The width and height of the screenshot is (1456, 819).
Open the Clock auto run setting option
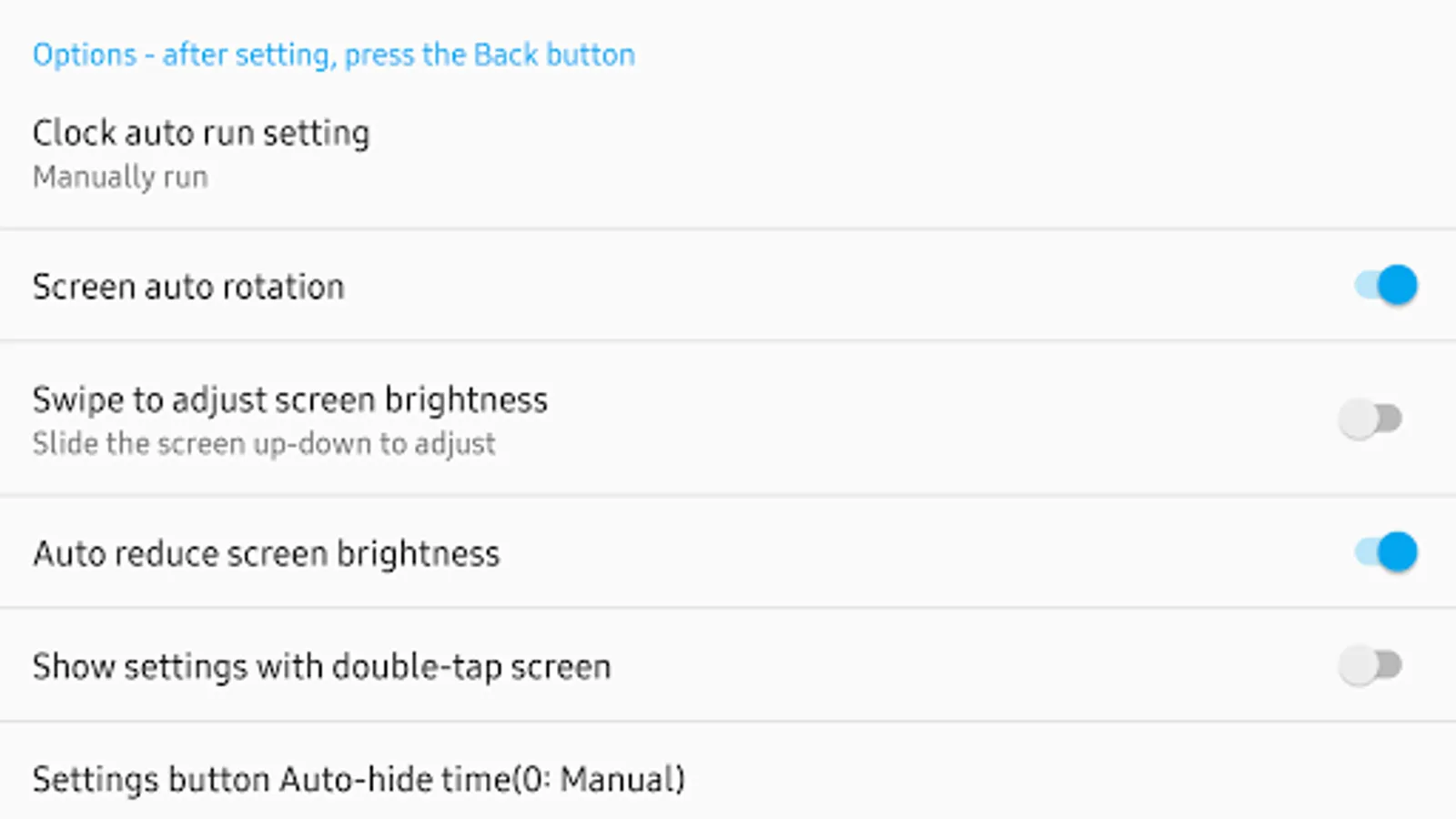coord(728,153)
